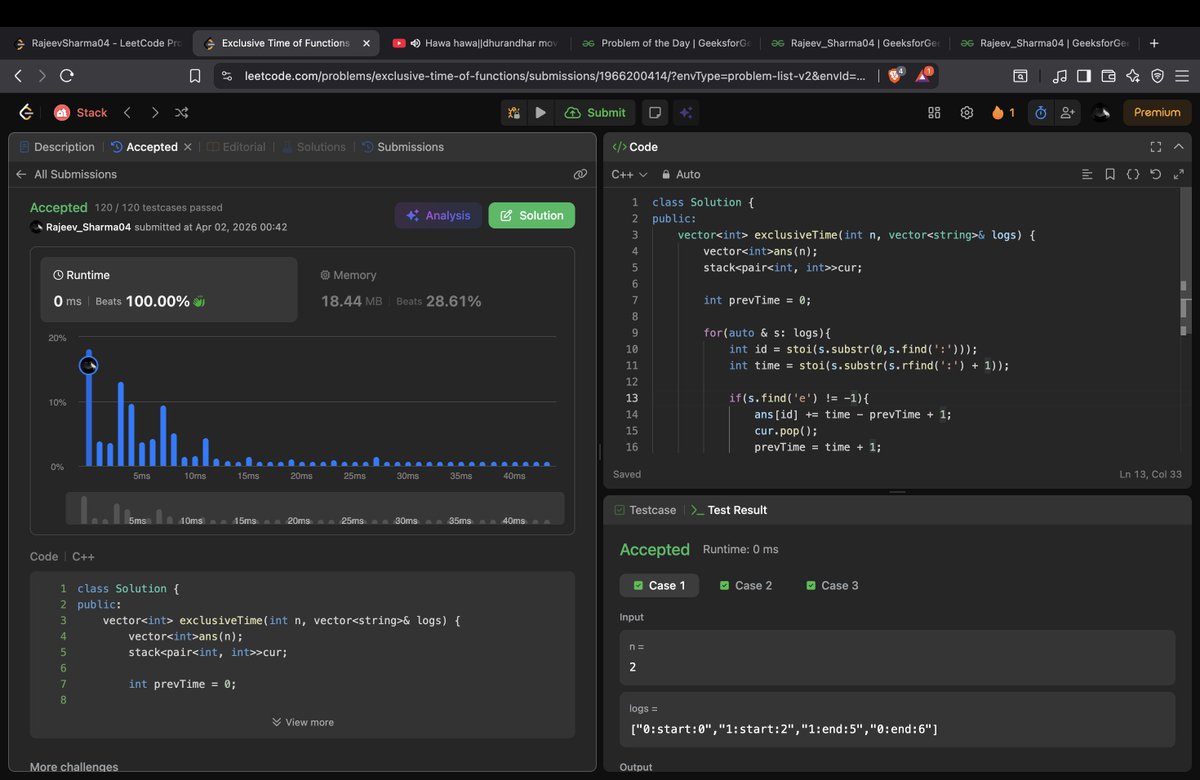This screenshot has height=780, width=1200.
Task: Click the browser reload button
Action: point(67,75)
